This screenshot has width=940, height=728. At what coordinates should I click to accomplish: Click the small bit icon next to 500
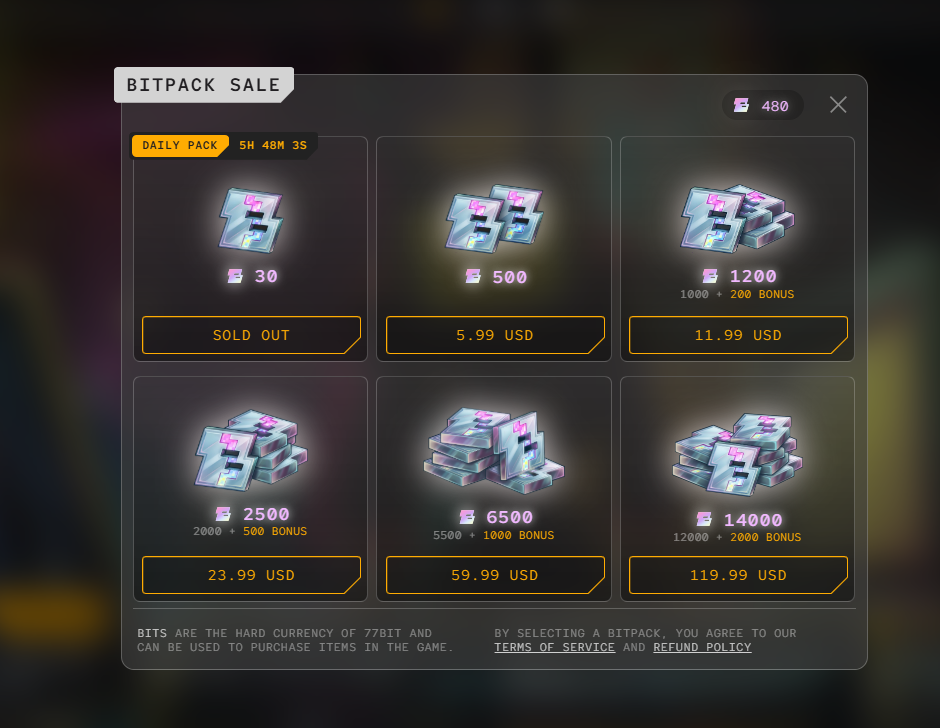473,276
